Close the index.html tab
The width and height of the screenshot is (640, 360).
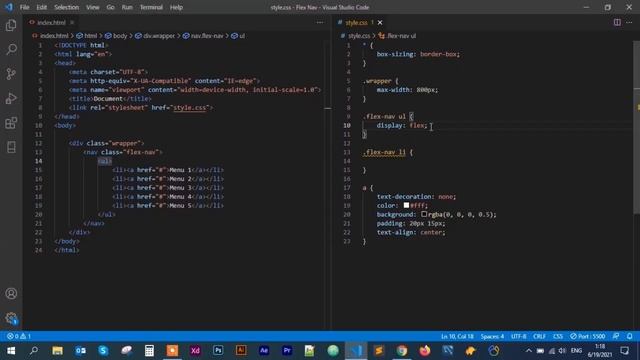tap(72, 22)
